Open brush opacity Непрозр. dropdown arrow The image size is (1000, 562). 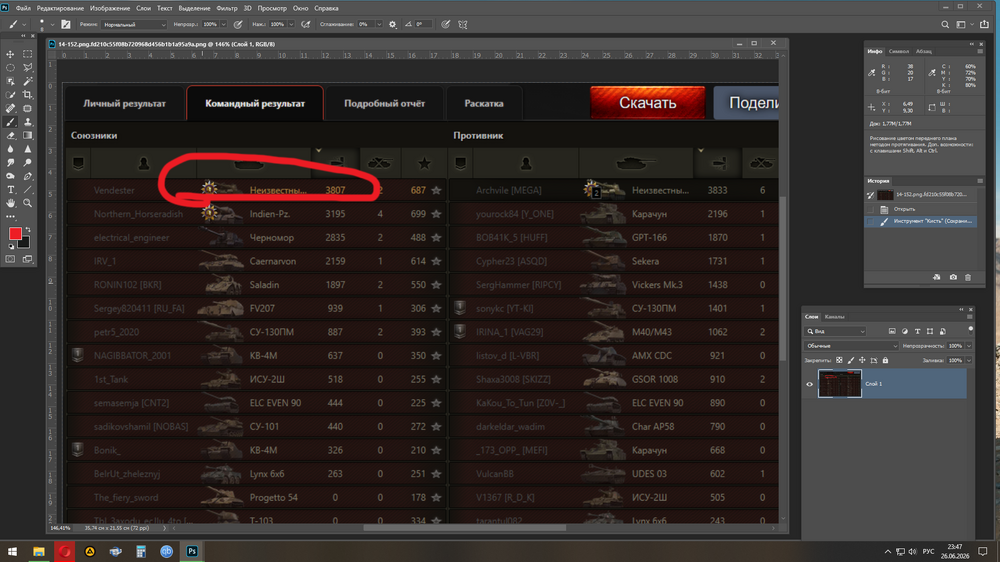point(223,24)
